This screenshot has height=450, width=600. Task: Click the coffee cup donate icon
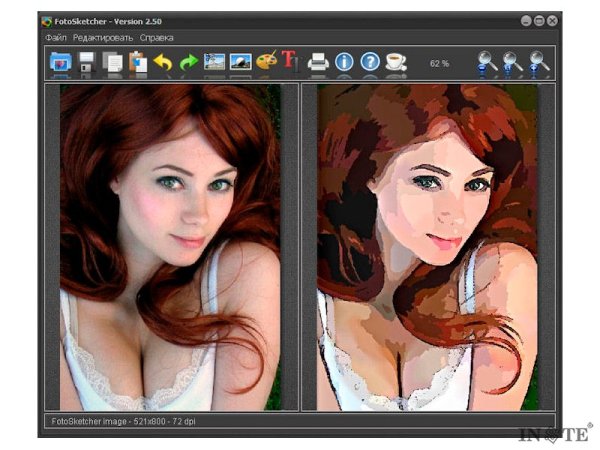tap(396, 62)
